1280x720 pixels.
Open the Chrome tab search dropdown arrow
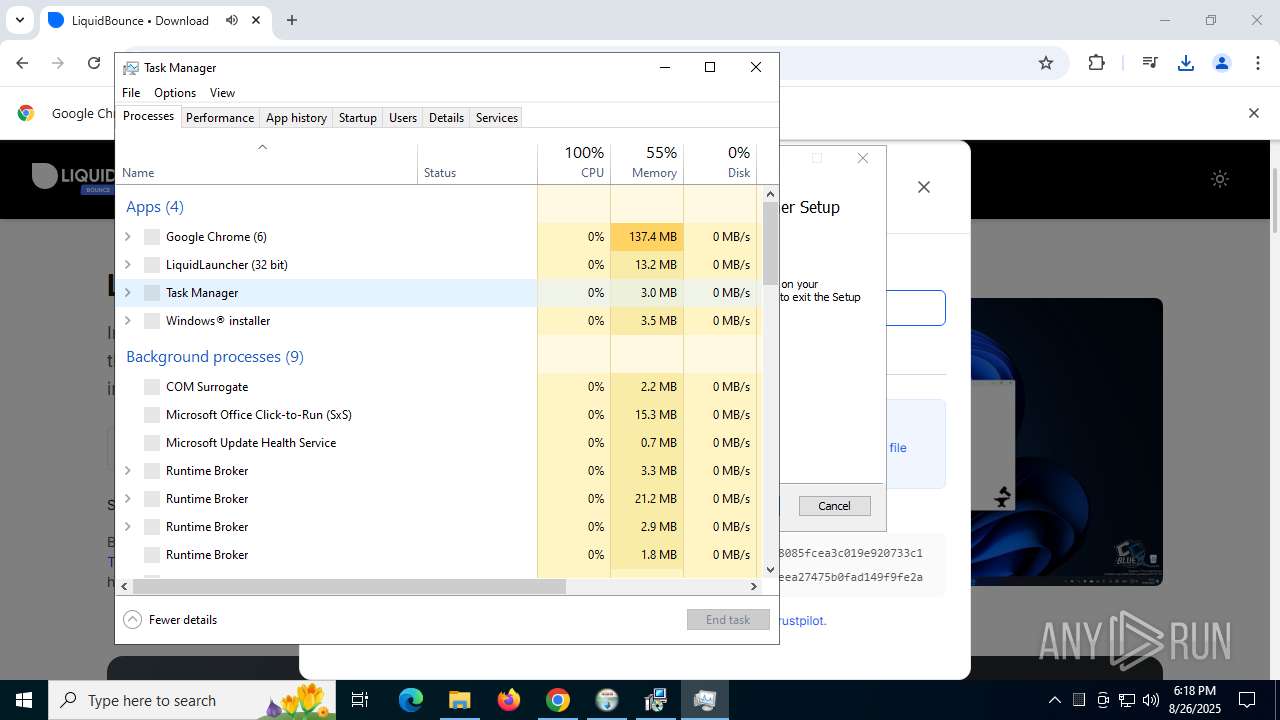[x=19, y=20]
